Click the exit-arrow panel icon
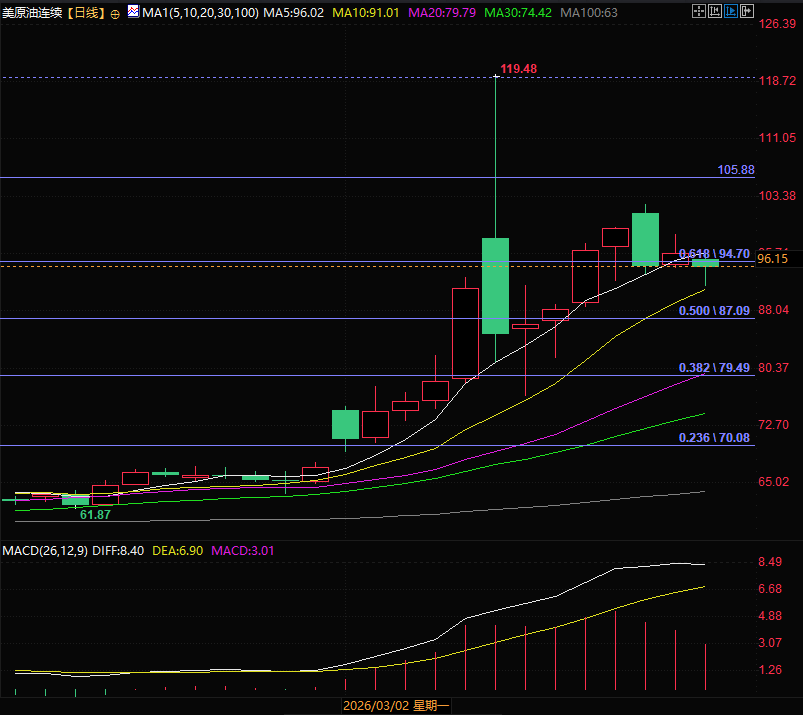Image resolution: width=803 pixels, height=715 pixels. tap(747, 11)
